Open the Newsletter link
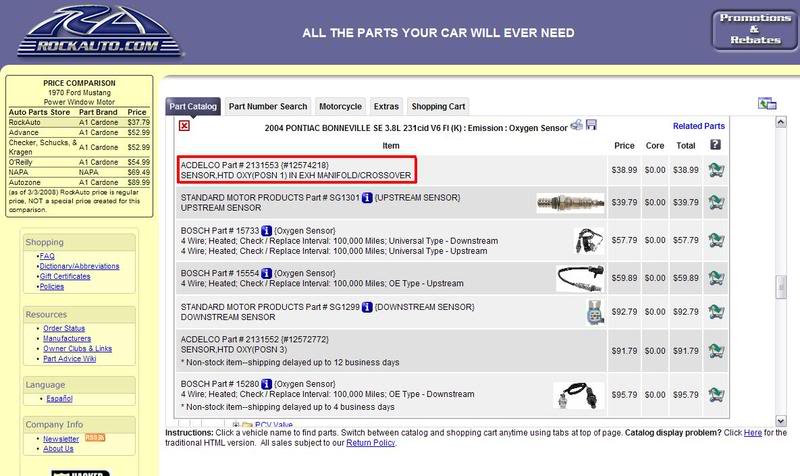 tap(61, 439)
